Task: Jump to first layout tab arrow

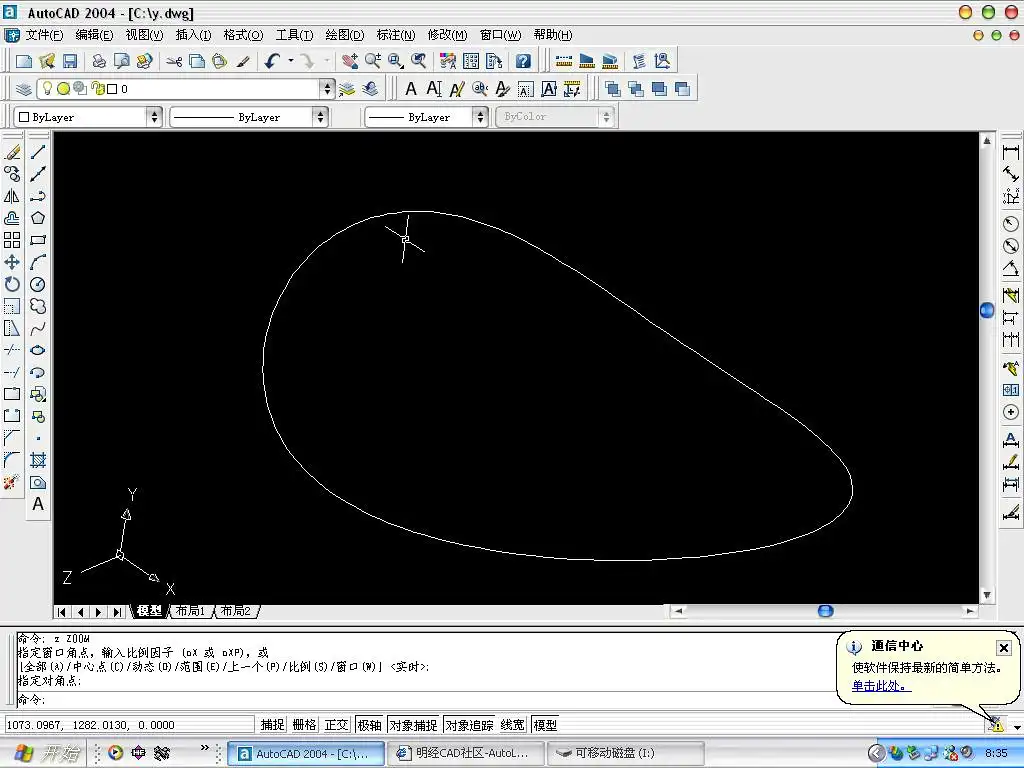Action: (61, 612)
